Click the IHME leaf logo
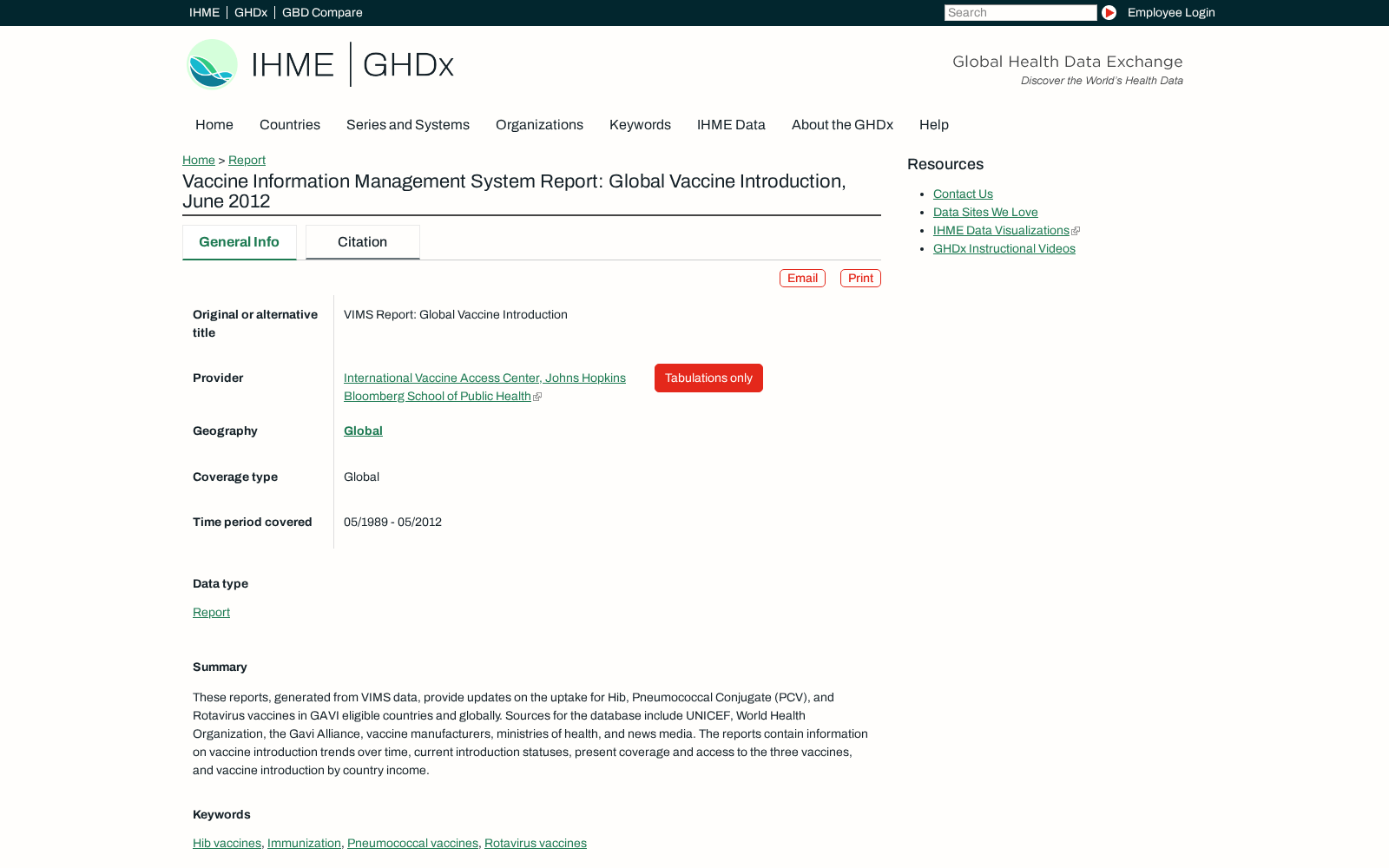This screenshot has height=868, width=1389. point(213,64)
